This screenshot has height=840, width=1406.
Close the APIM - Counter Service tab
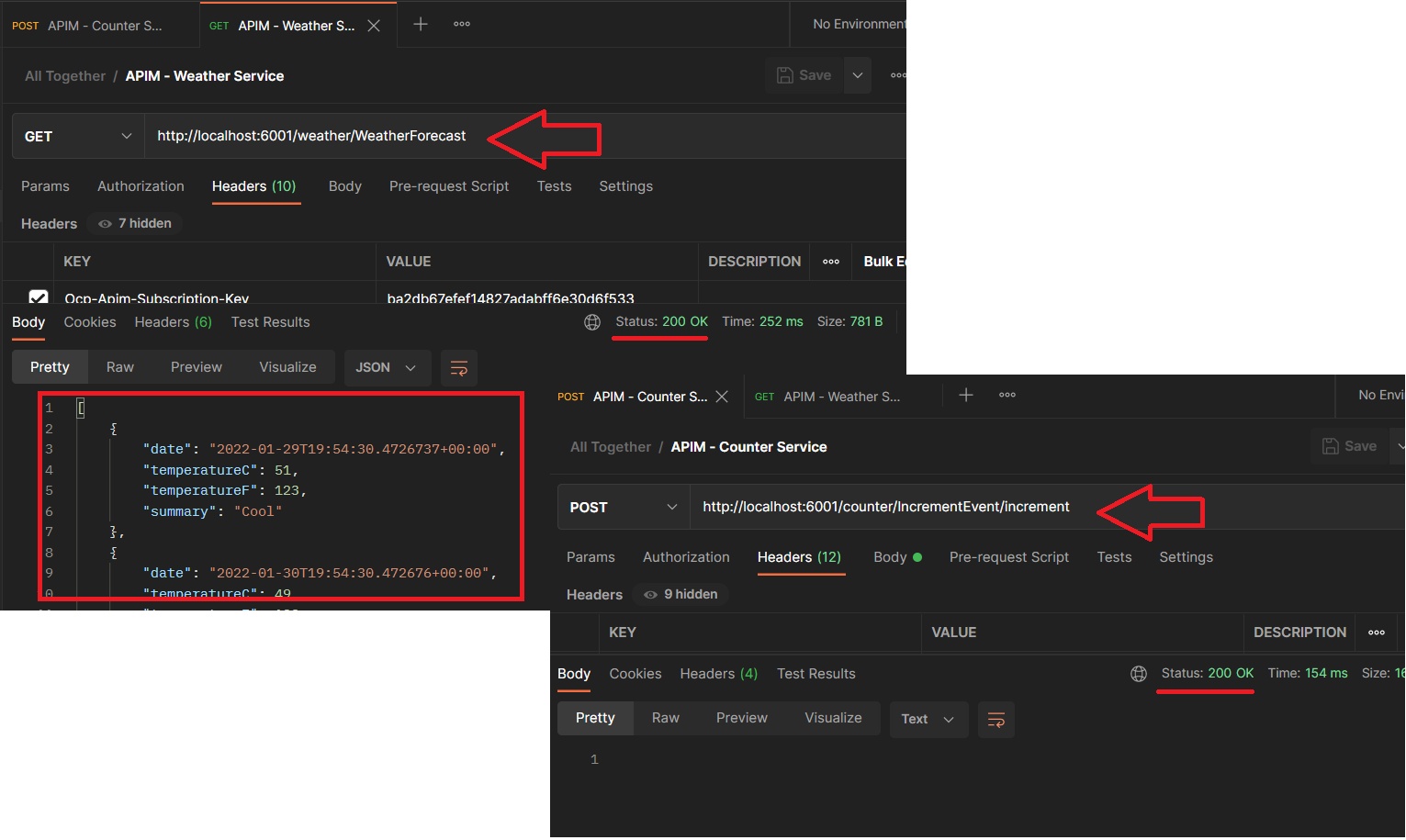pos(722,397)
